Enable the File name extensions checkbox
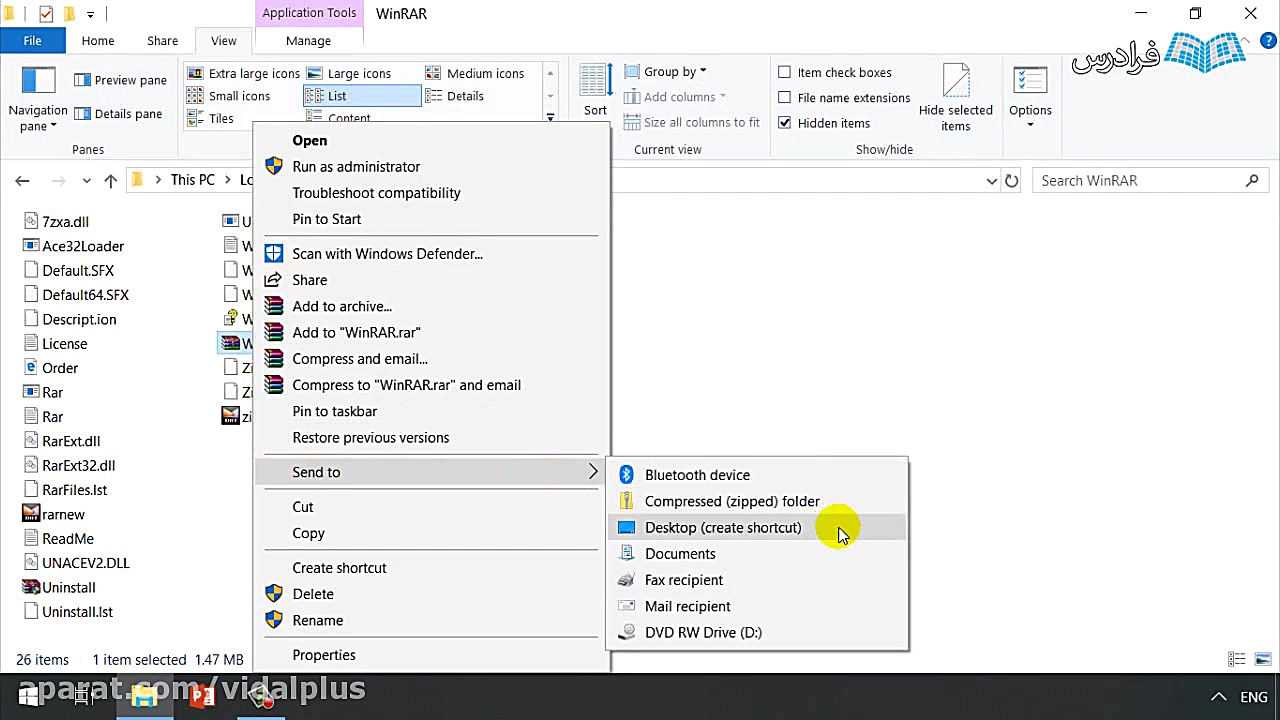 point(785,97)
